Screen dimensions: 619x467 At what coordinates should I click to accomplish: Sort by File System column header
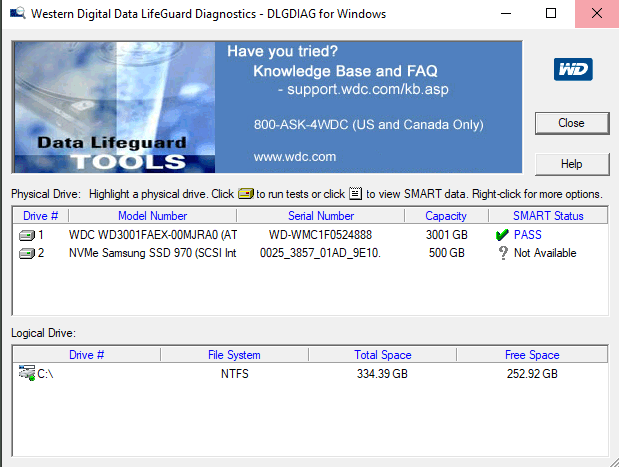(x=234, y=355)
